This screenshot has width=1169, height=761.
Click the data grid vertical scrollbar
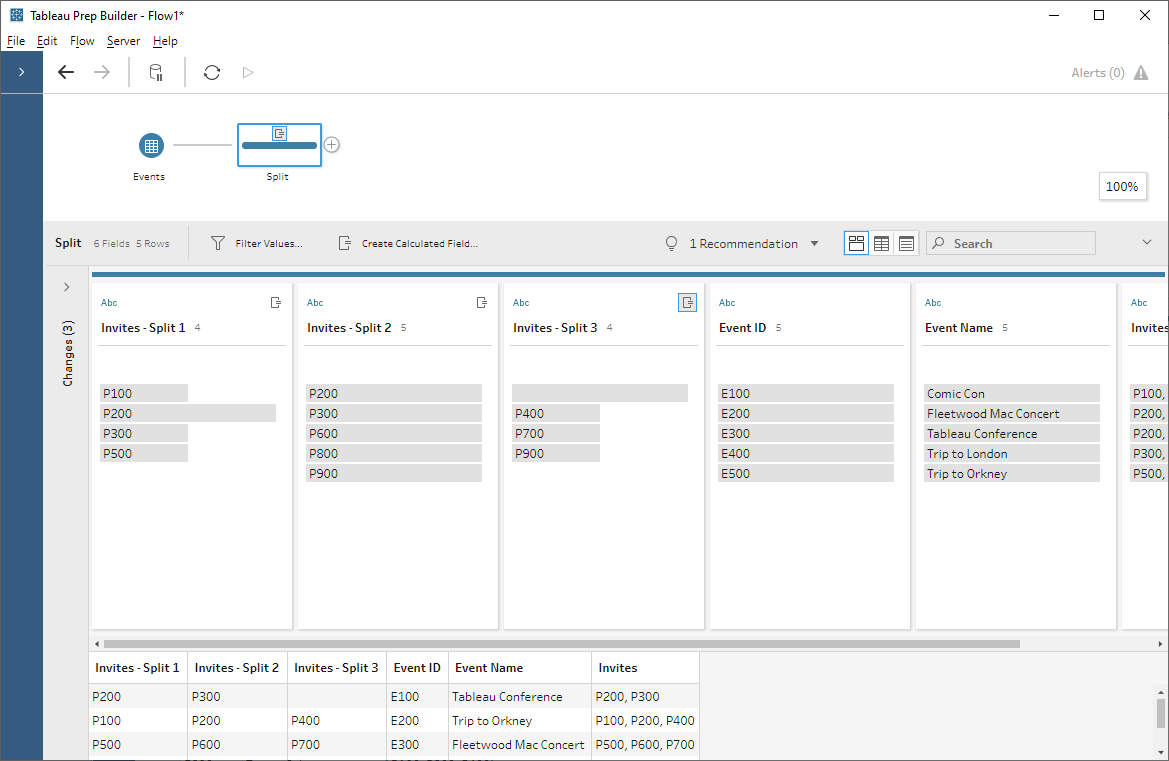[x=1161, y=713]
